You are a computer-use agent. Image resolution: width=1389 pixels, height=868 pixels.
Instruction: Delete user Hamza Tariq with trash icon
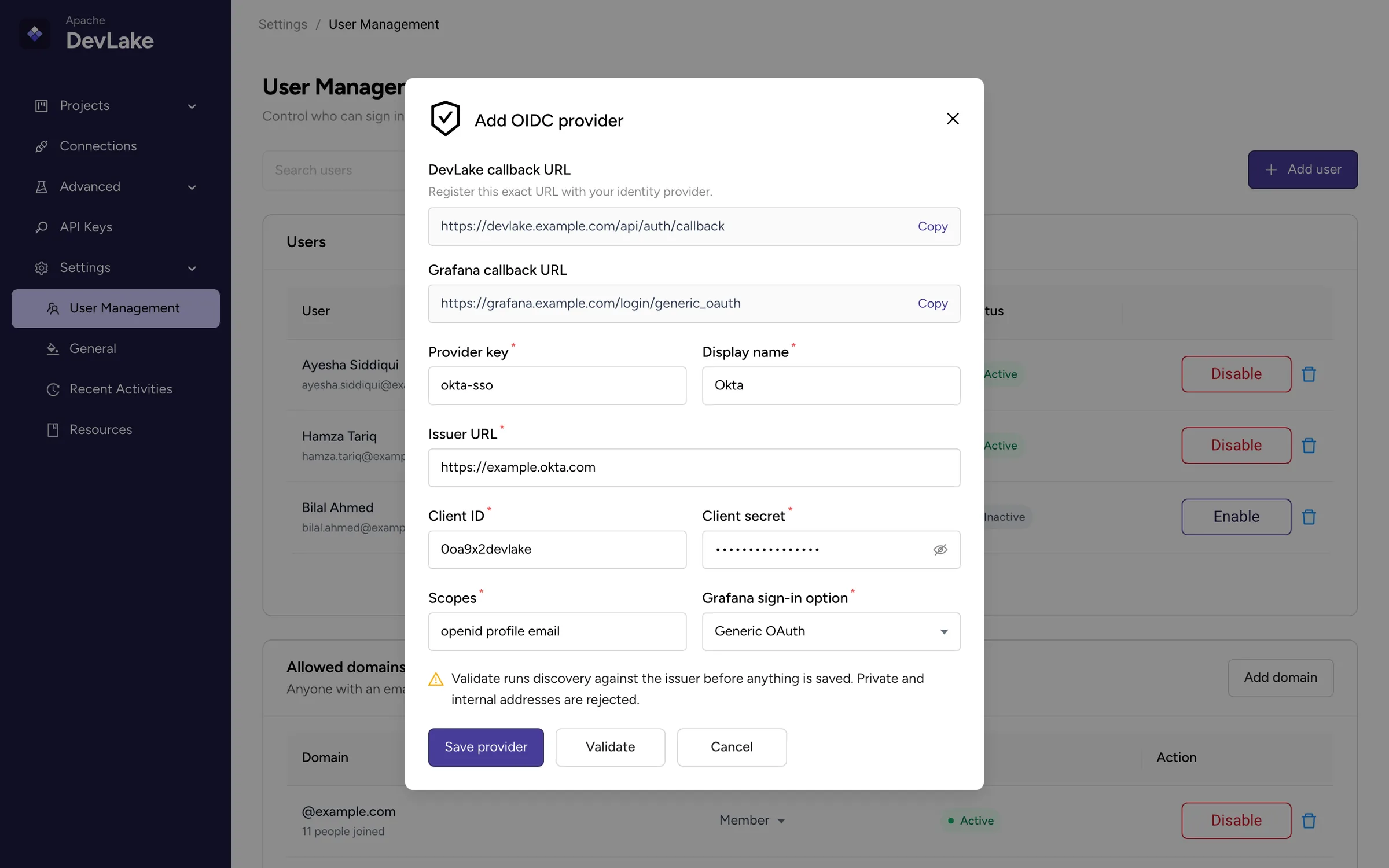tap(1309, 446)
